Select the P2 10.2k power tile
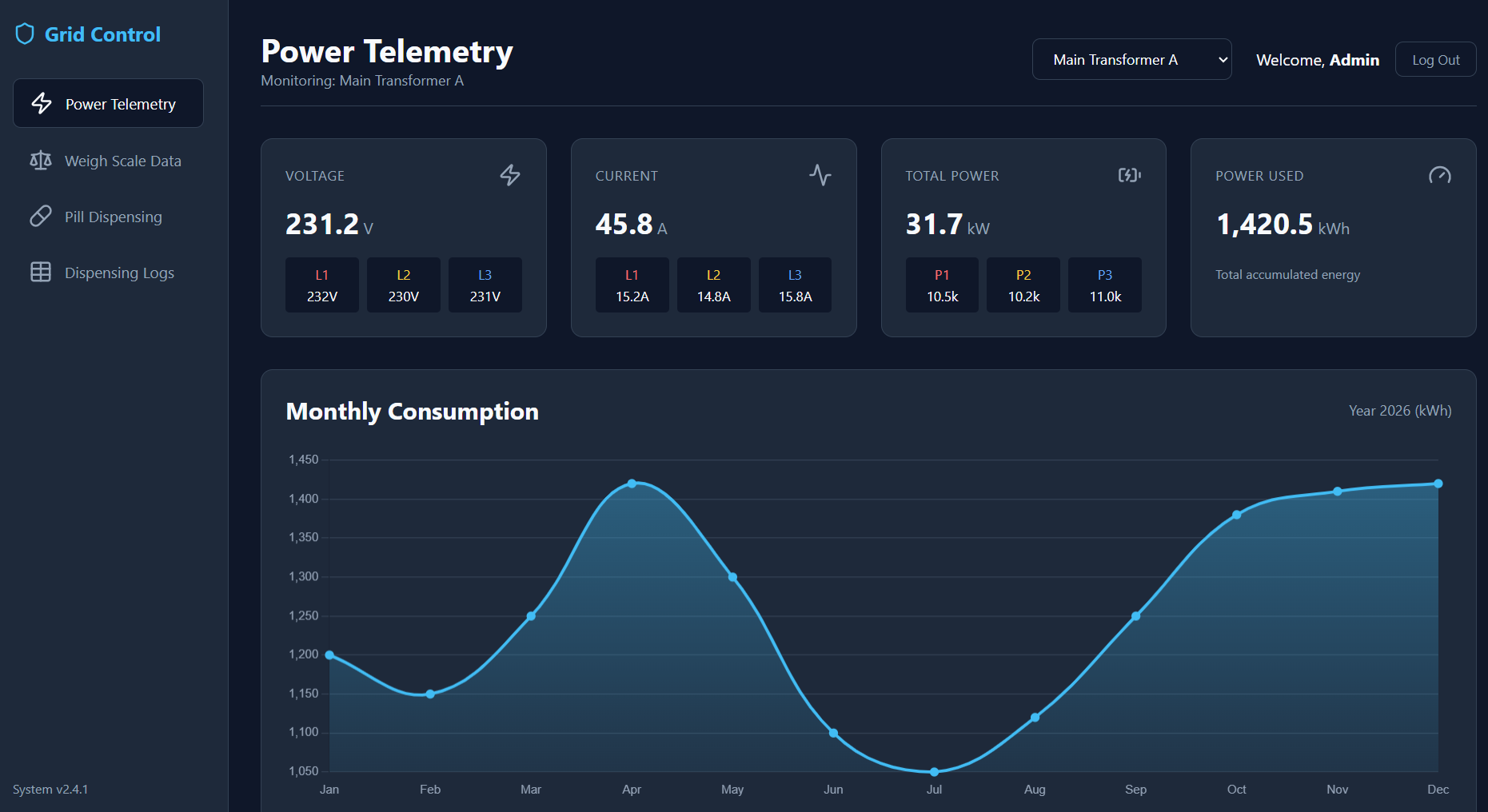Screen dimensions: 1488x812 click(x=1023, y=285)
